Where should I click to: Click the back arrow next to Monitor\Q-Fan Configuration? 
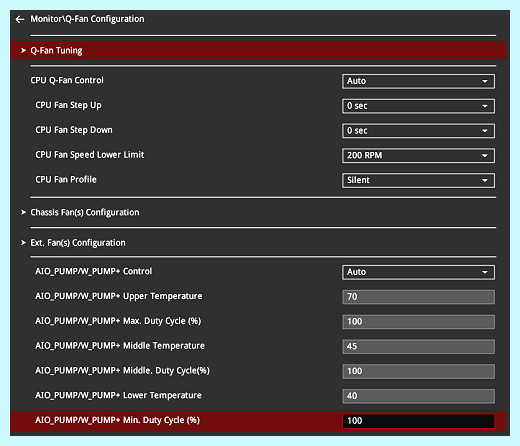coord(20,19)
